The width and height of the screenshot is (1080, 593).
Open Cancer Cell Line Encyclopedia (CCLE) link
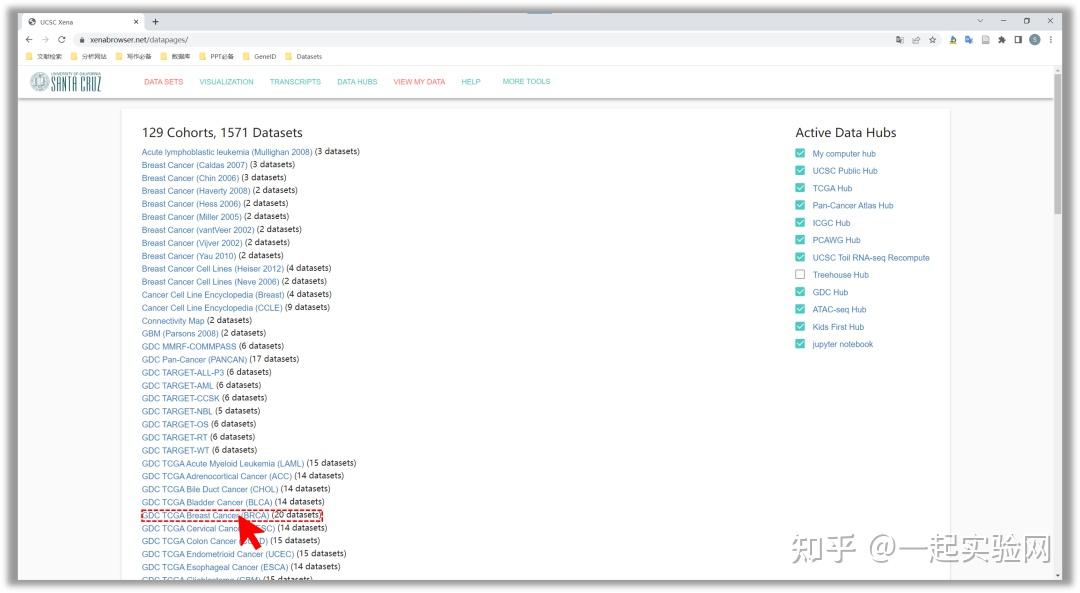[x=212, y=308]
